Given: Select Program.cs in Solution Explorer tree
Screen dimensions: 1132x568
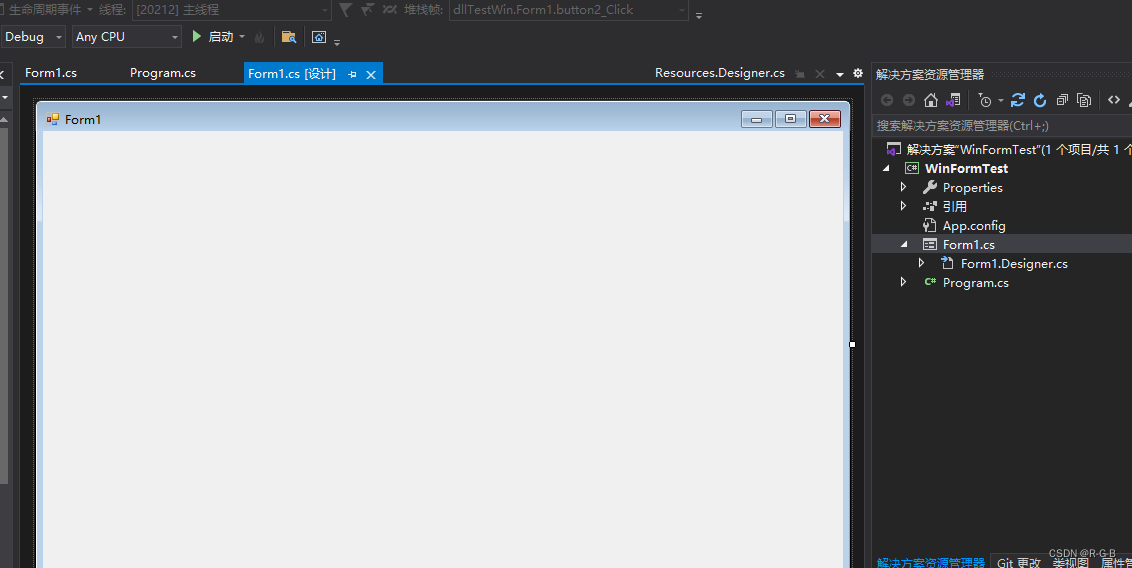Looking at the screenshot, I should point(975,282).
